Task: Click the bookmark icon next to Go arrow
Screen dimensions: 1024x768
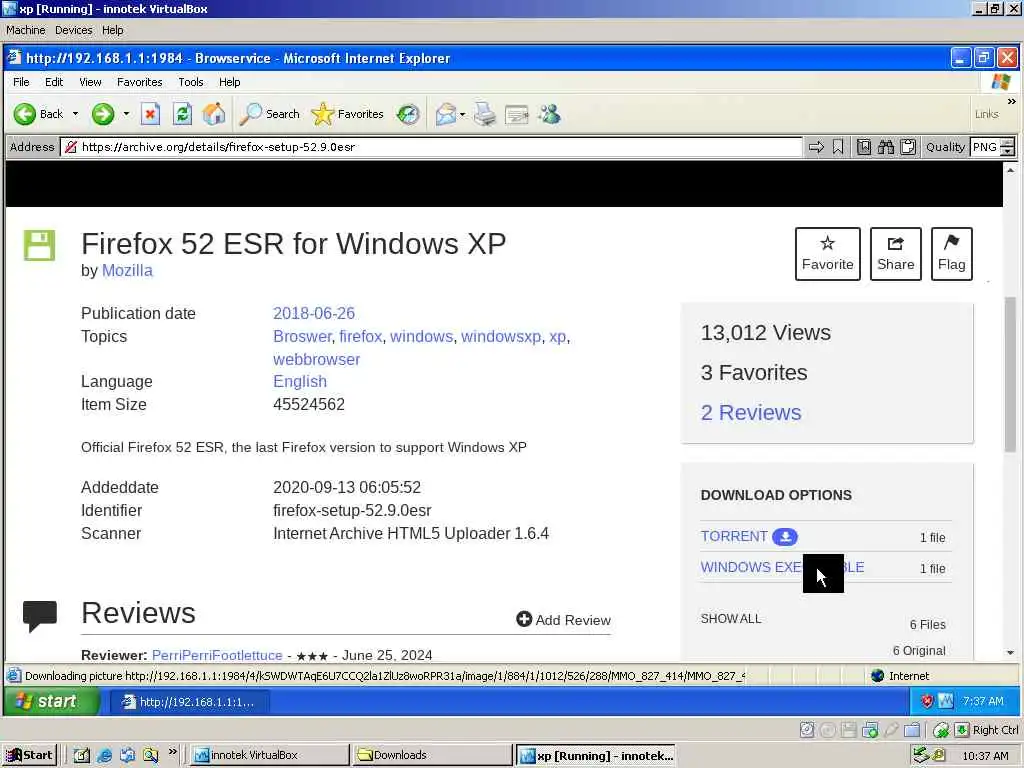Action: (x=838, y=147)
